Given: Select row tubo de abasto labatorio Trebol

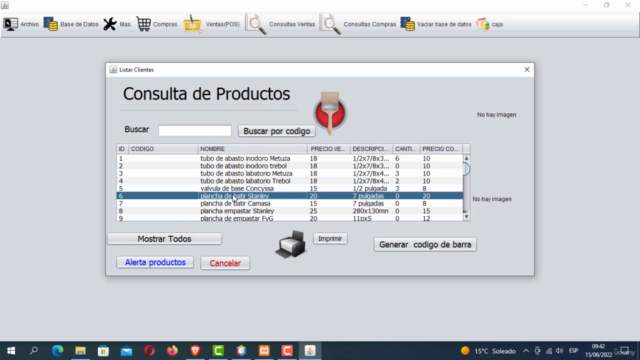Looking at the screenshot, I should 290,181.
